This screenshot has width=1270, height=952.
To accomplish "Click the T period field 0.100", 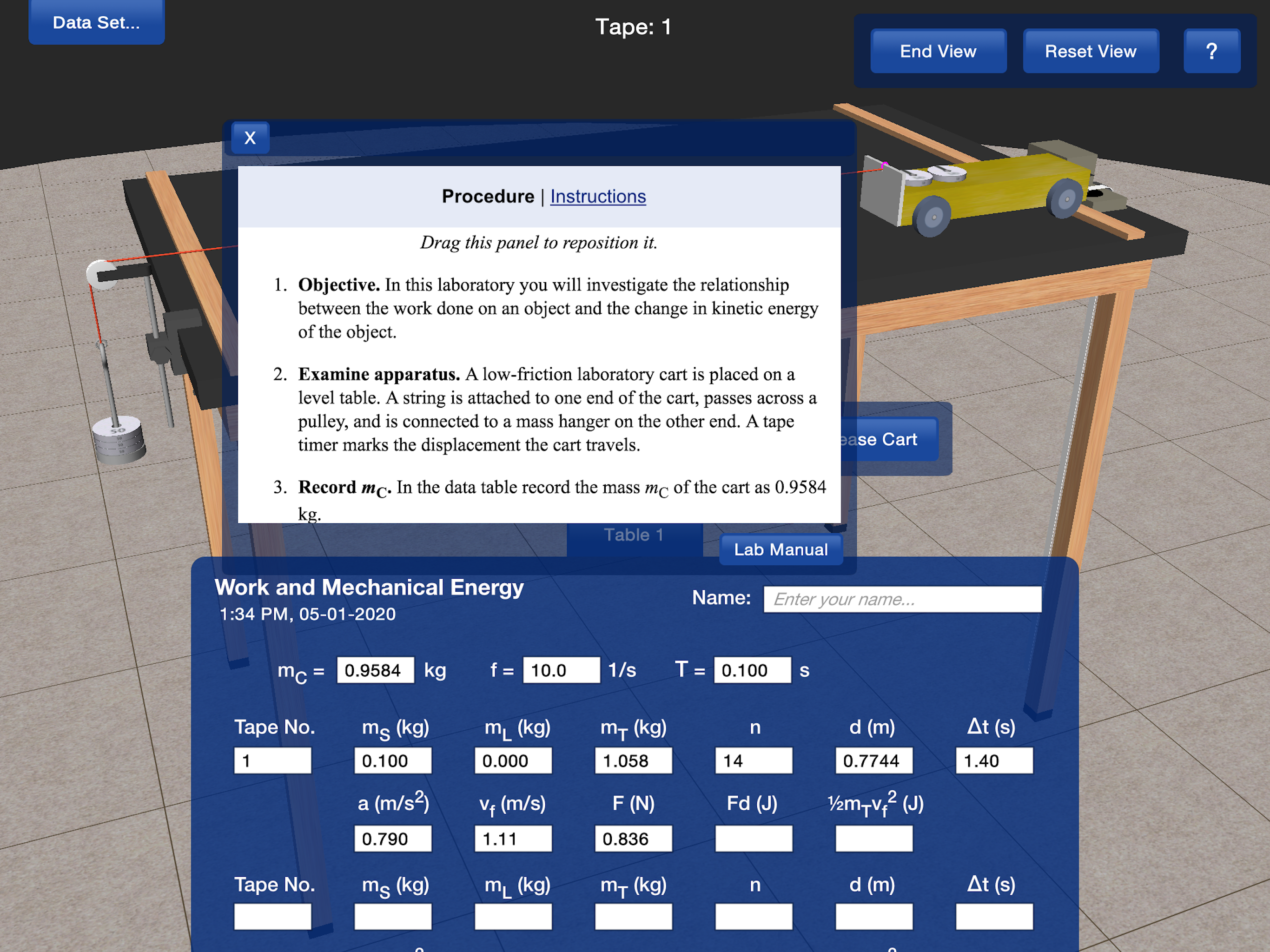I will tap(753, 670).
